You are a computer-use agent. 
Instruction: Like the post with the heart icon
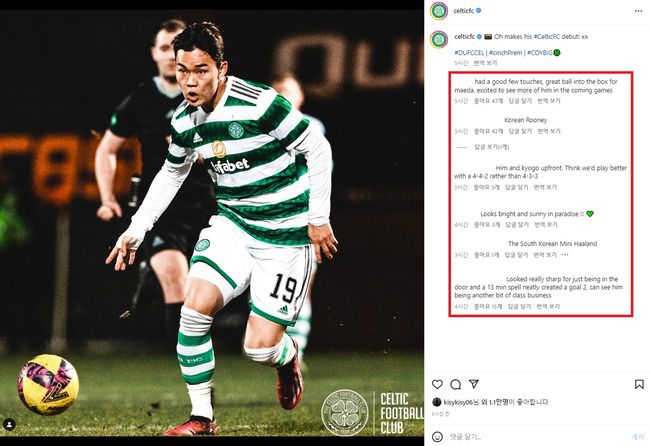click(x=437, y=384)
